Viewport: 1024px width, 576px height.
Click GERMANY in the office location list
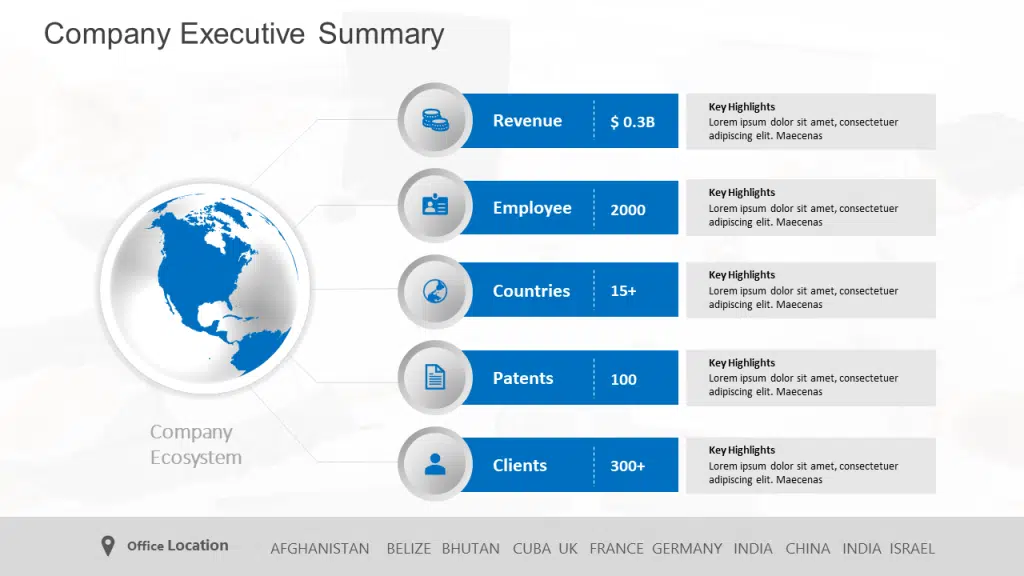[686, 548]
